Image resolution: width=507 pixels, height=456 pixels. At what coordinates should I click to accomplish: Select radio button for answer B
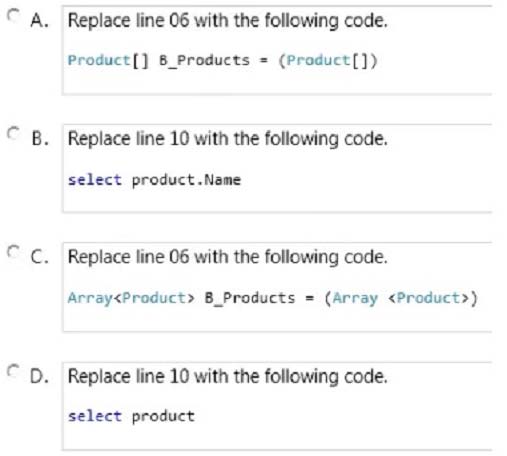(13, 133)
